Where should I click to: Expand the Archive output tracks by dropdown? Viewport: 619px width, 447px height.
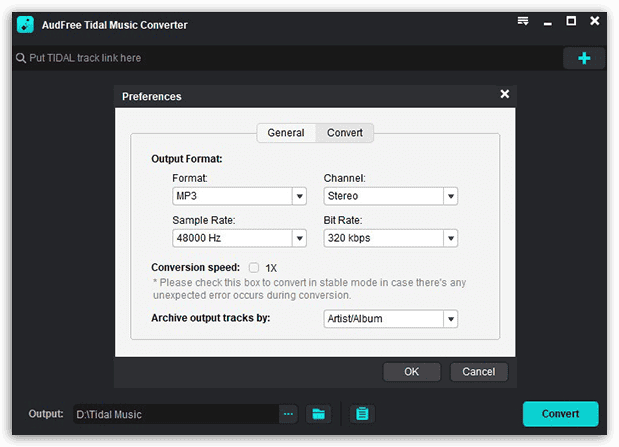pyautogui.click(x=450, y=319)
